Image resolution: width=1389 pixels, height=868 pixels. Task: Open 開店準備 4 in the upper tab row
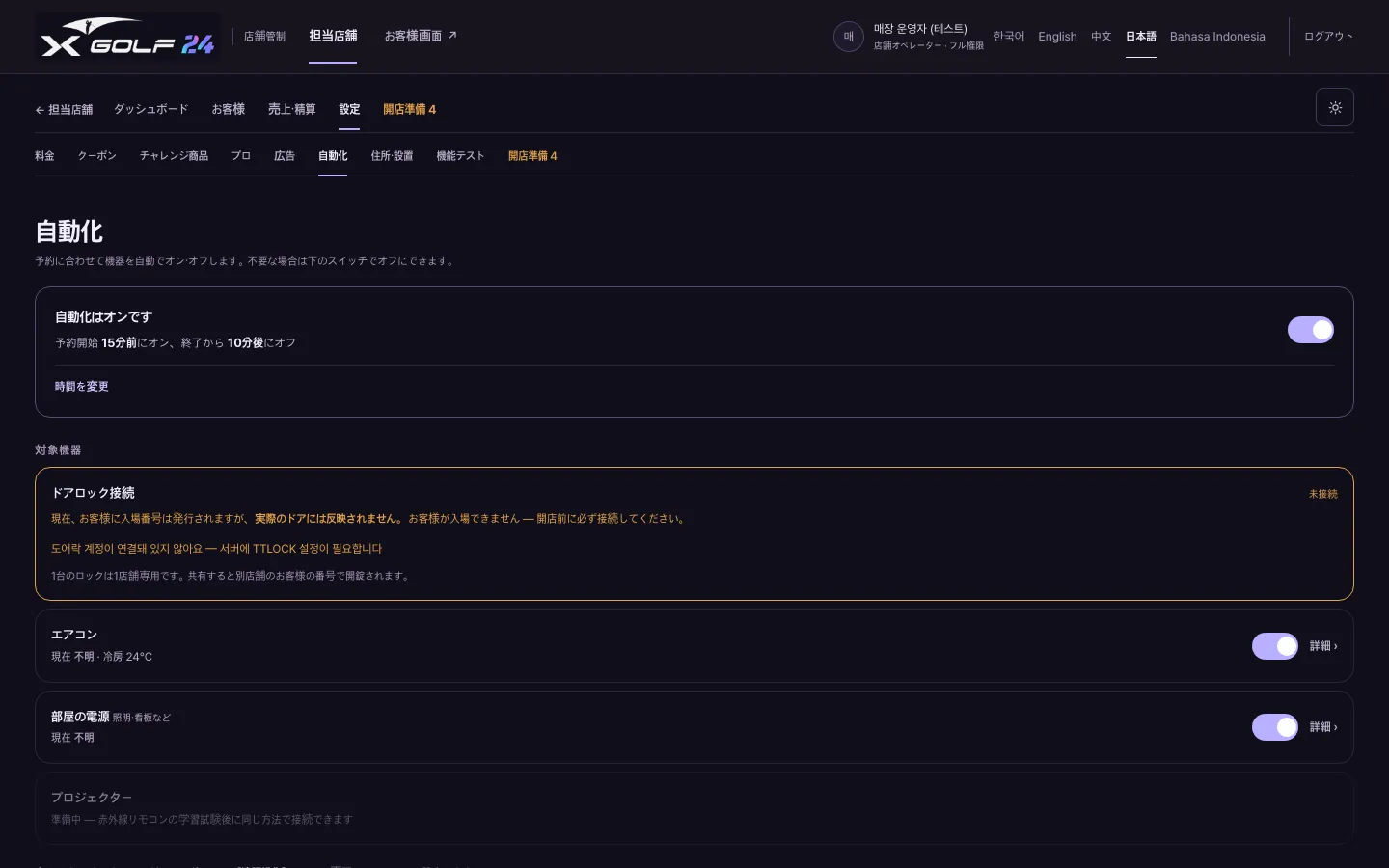(410, 110)
